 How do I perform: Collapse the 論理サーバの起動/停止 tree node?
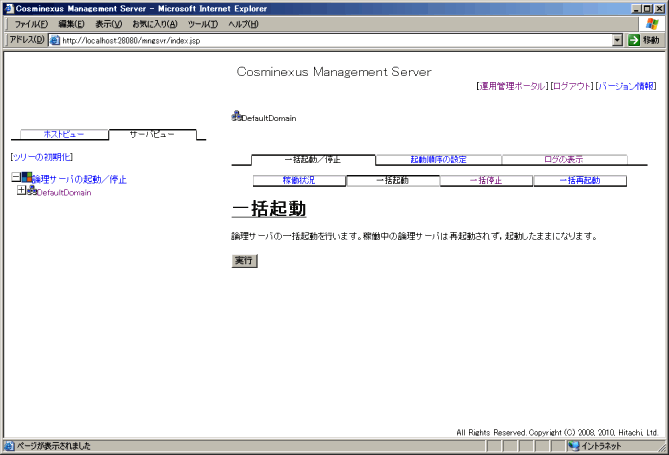[15, 178]
